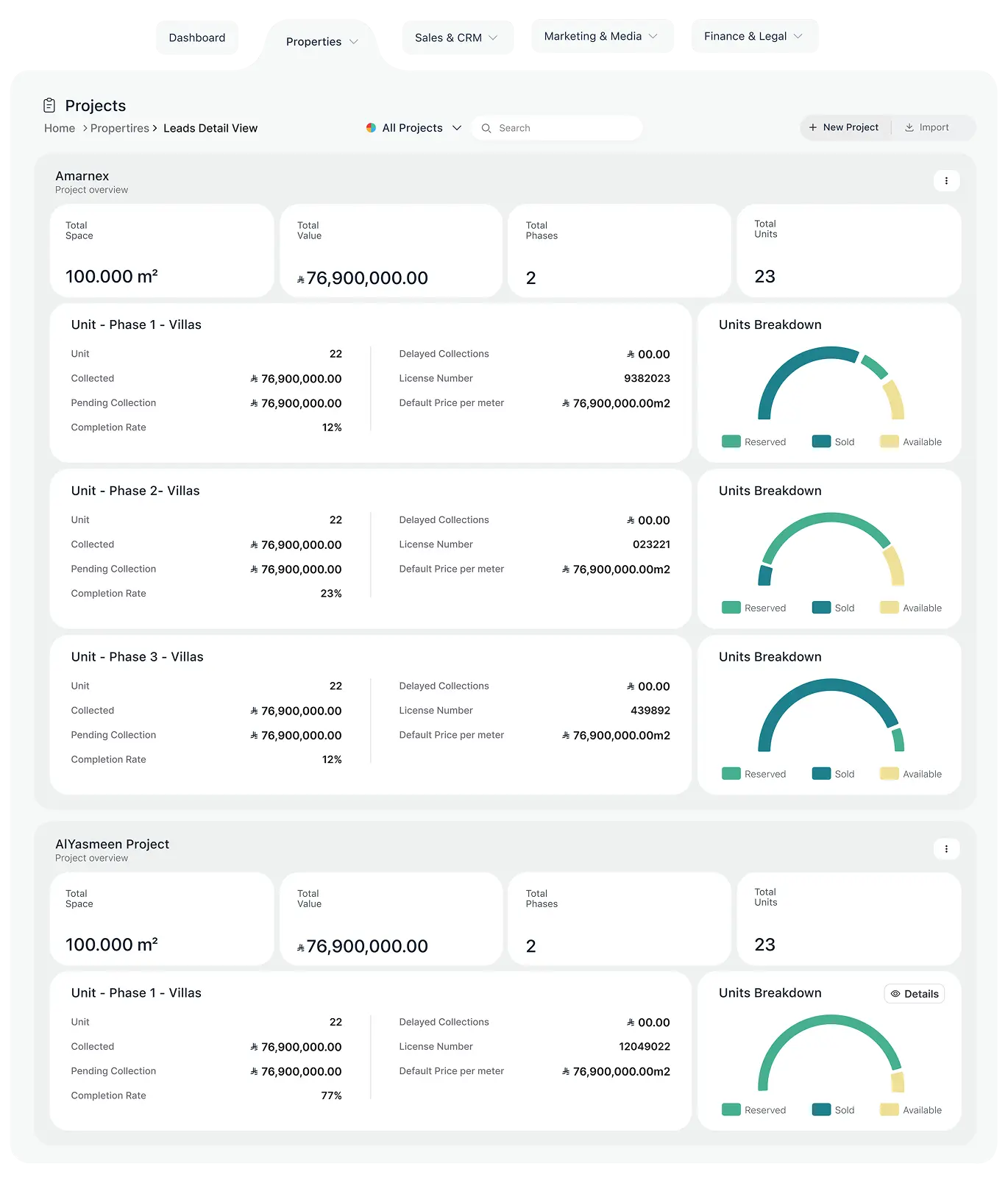
Task: Click AlYasmeen Phase 1 gauge chart
Action: [831, 1053]
